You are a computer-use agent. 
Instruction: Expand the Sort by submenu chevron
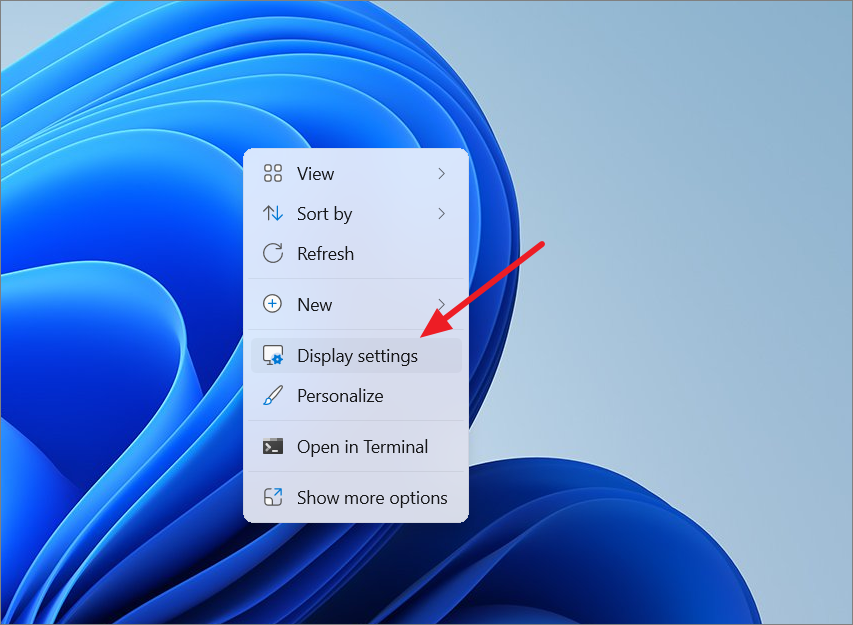tap(441, 213)
